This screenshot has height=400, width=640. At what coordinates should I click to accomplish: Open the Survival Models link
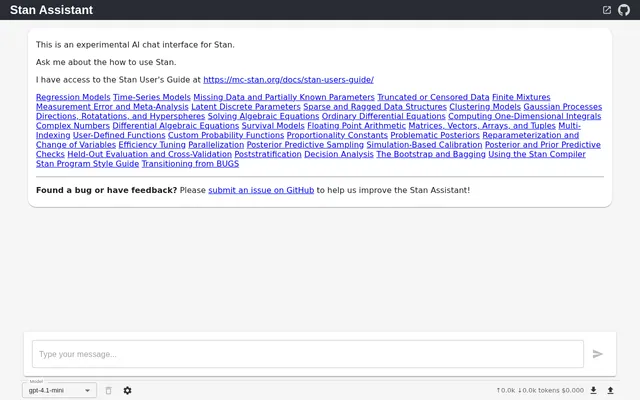pyautogui.click(x=273, y=126)
